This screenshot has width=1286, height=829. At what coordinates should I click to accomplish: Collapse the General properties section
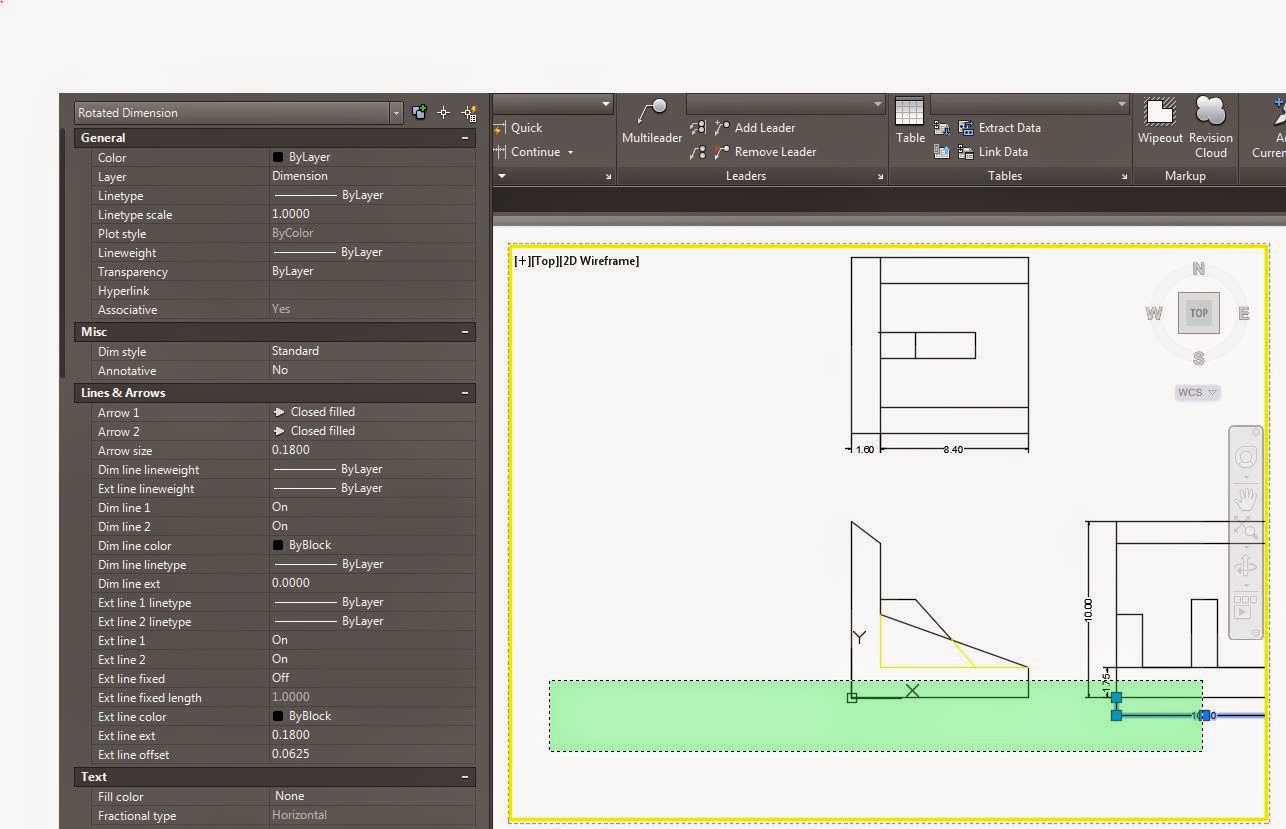464,138
